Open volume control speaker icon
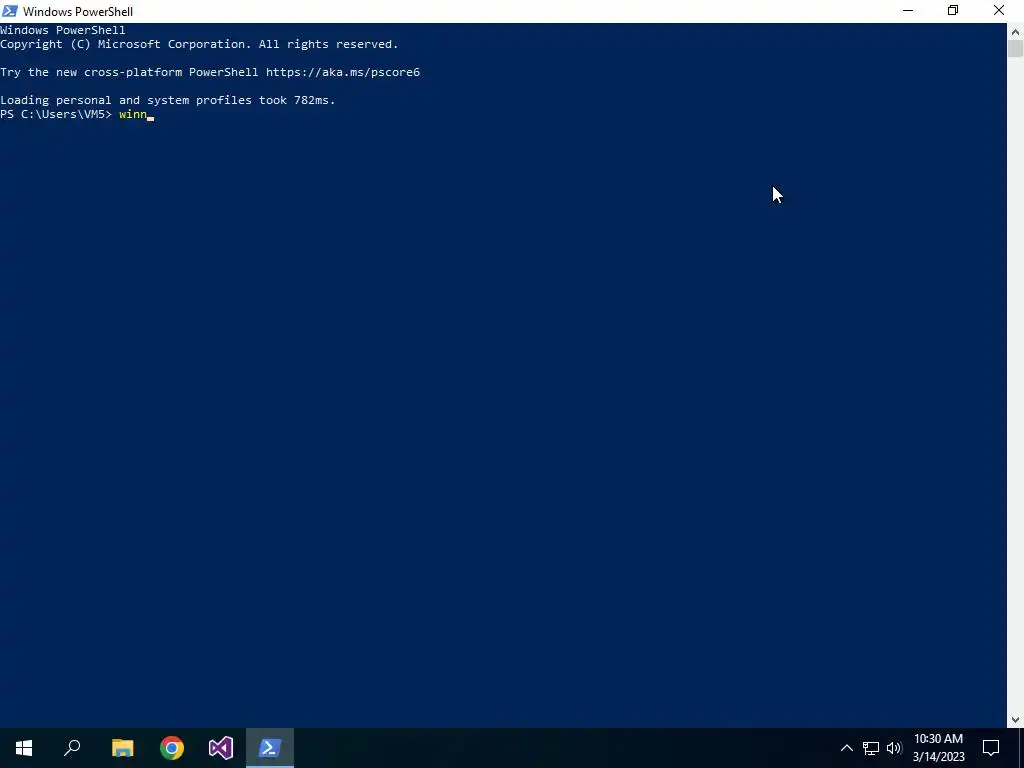The height and width of the screenshot is (768, 1024). pyautogui.click(x=894, y=748)
